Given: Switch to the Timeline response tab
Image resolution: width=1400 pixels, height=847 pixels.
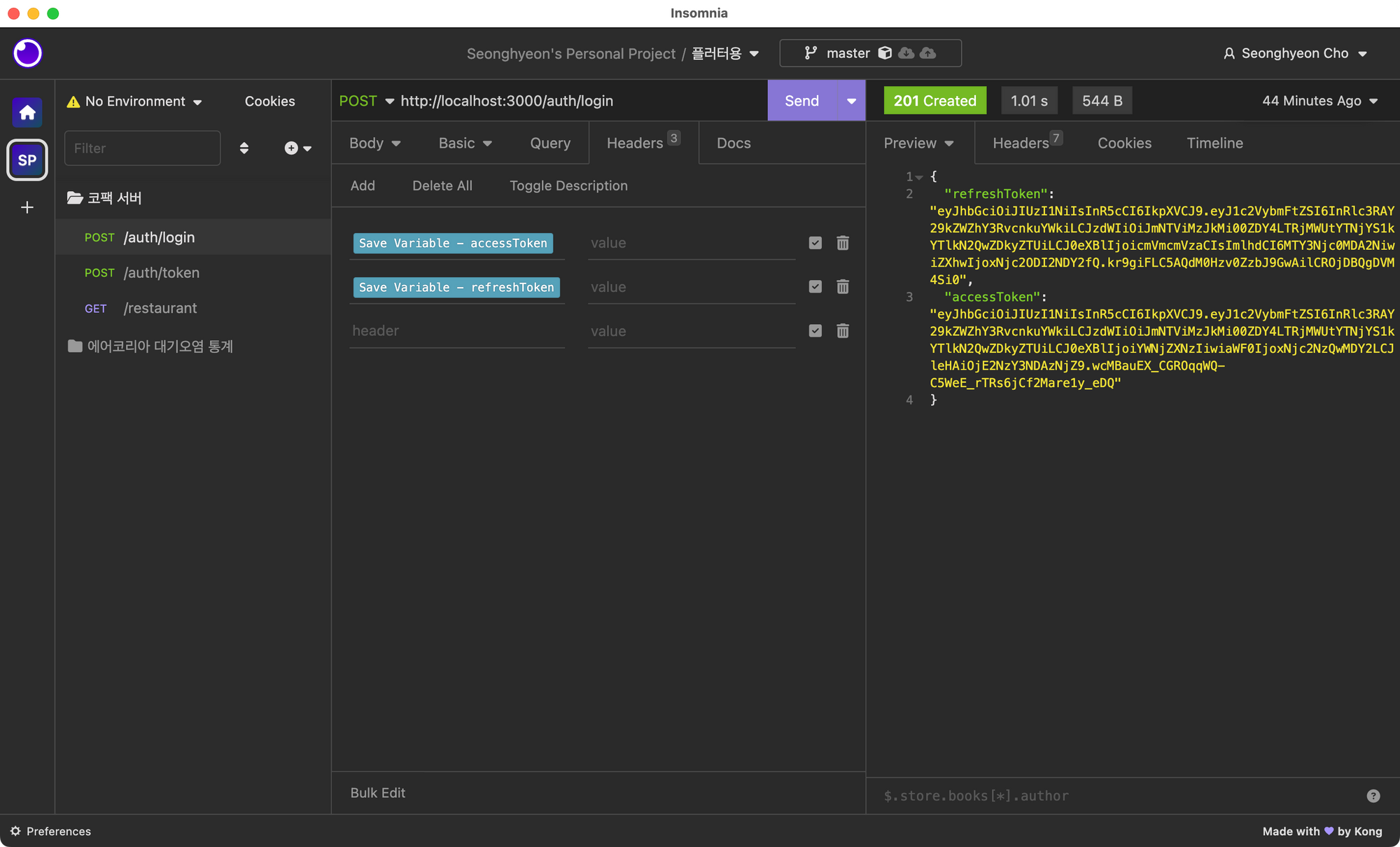Looking at the screenshot, I should (x=1214, y=143).
